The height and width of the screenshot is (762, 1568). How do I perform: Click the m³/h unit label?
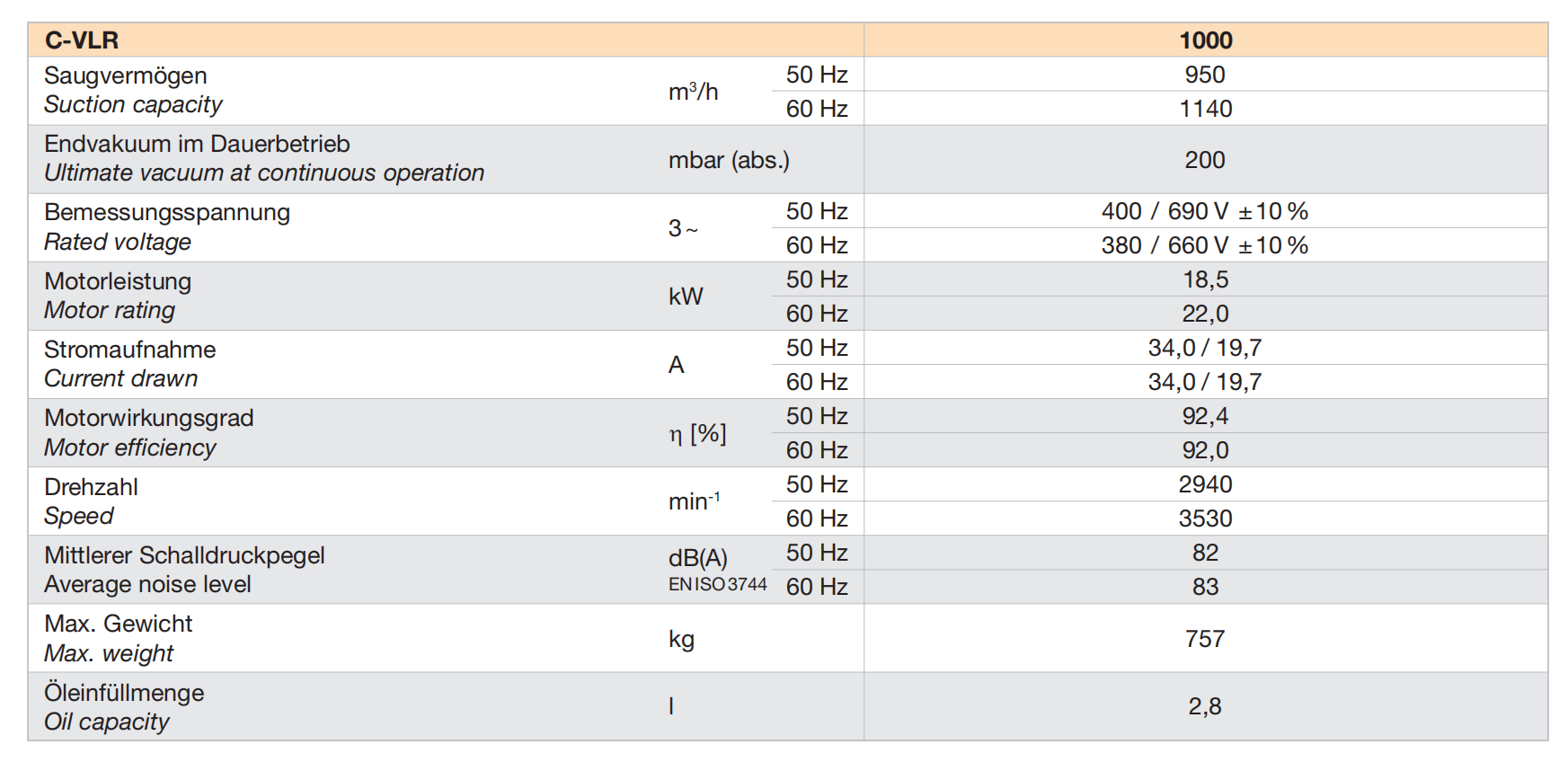point(693,92)
